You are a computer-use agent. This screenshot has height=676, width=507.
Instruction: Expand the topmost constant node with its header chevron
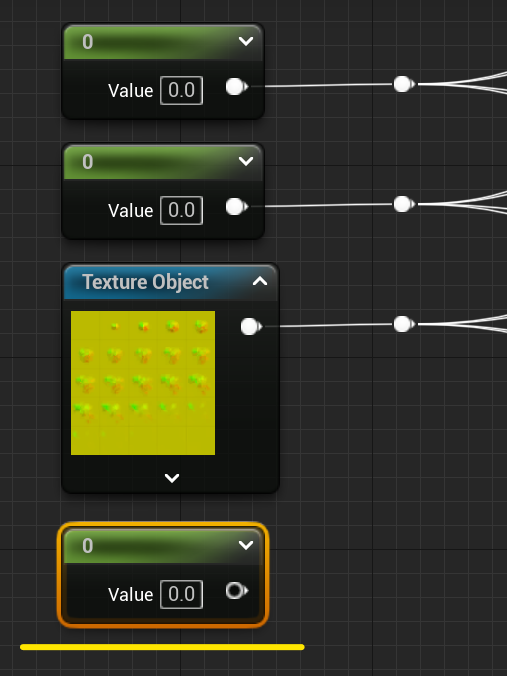click(x=246, y=41)
